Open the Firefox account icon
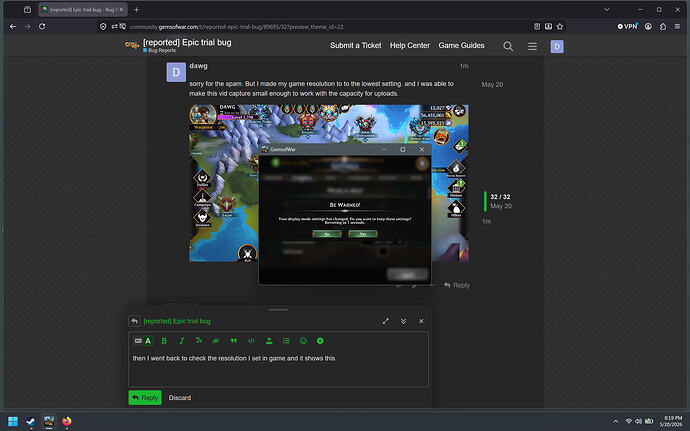The image size is (690, 431). click(648, 26)
